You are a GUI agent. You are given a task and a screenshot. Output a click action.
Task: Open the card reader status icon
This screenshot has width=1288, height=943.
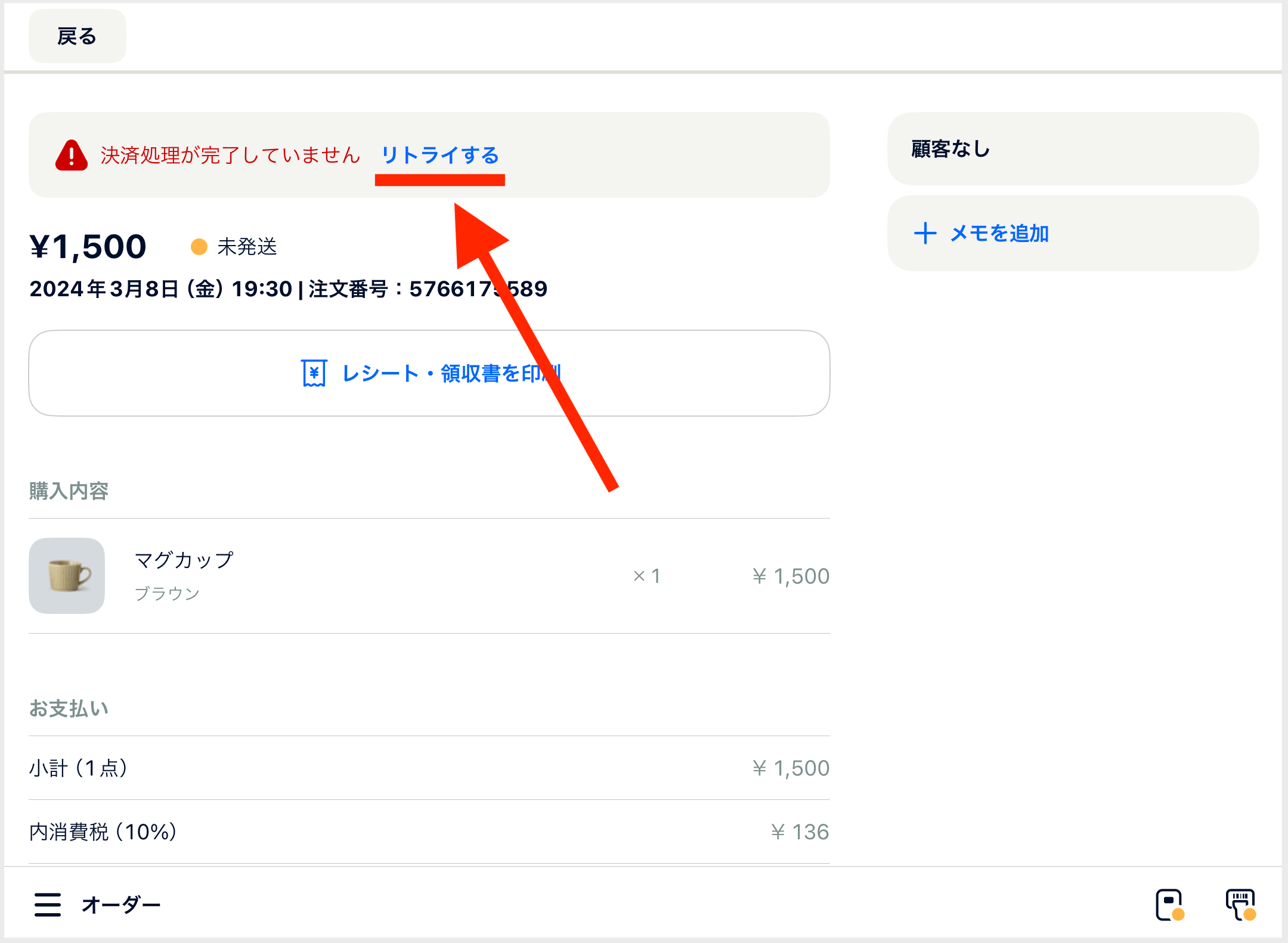click(x=1169, y=905)
